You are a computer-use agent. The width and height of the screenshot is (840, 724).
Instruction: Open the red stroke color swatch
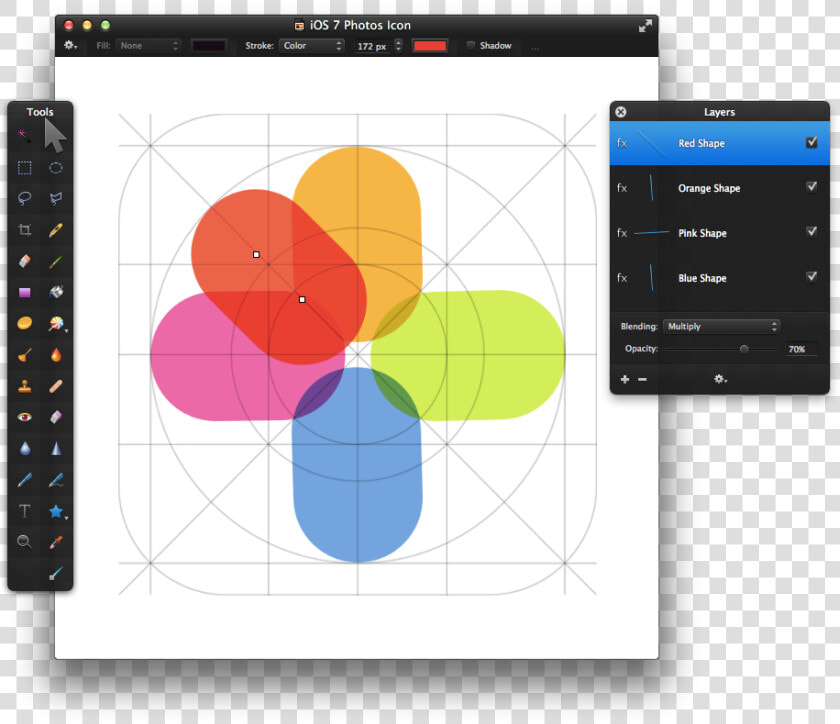pyautogui.click(x=430, y=46)
